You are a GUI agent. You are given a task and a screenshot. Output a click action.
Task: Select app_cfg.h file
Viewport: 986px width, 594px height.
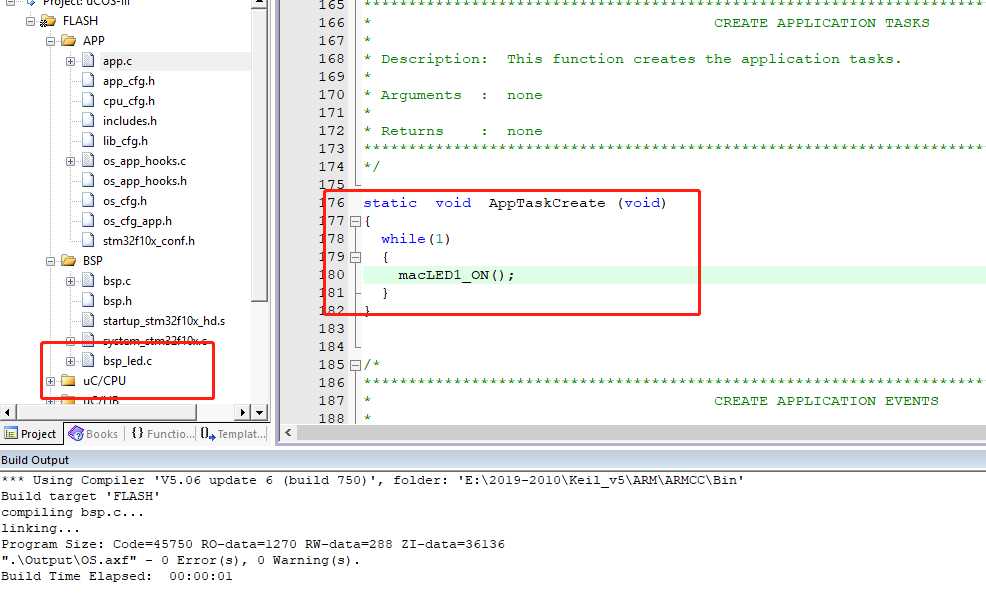click(129, 81)
